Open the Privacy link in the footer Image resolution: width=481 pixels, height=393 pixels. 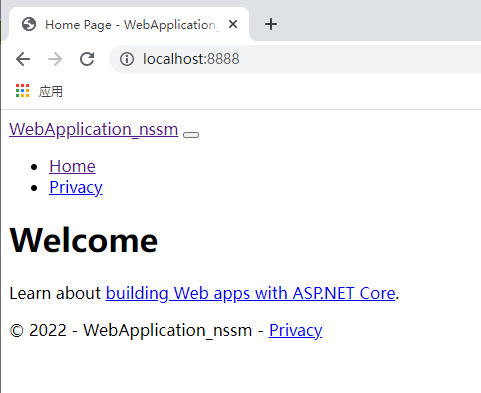(x=296, y=331)
